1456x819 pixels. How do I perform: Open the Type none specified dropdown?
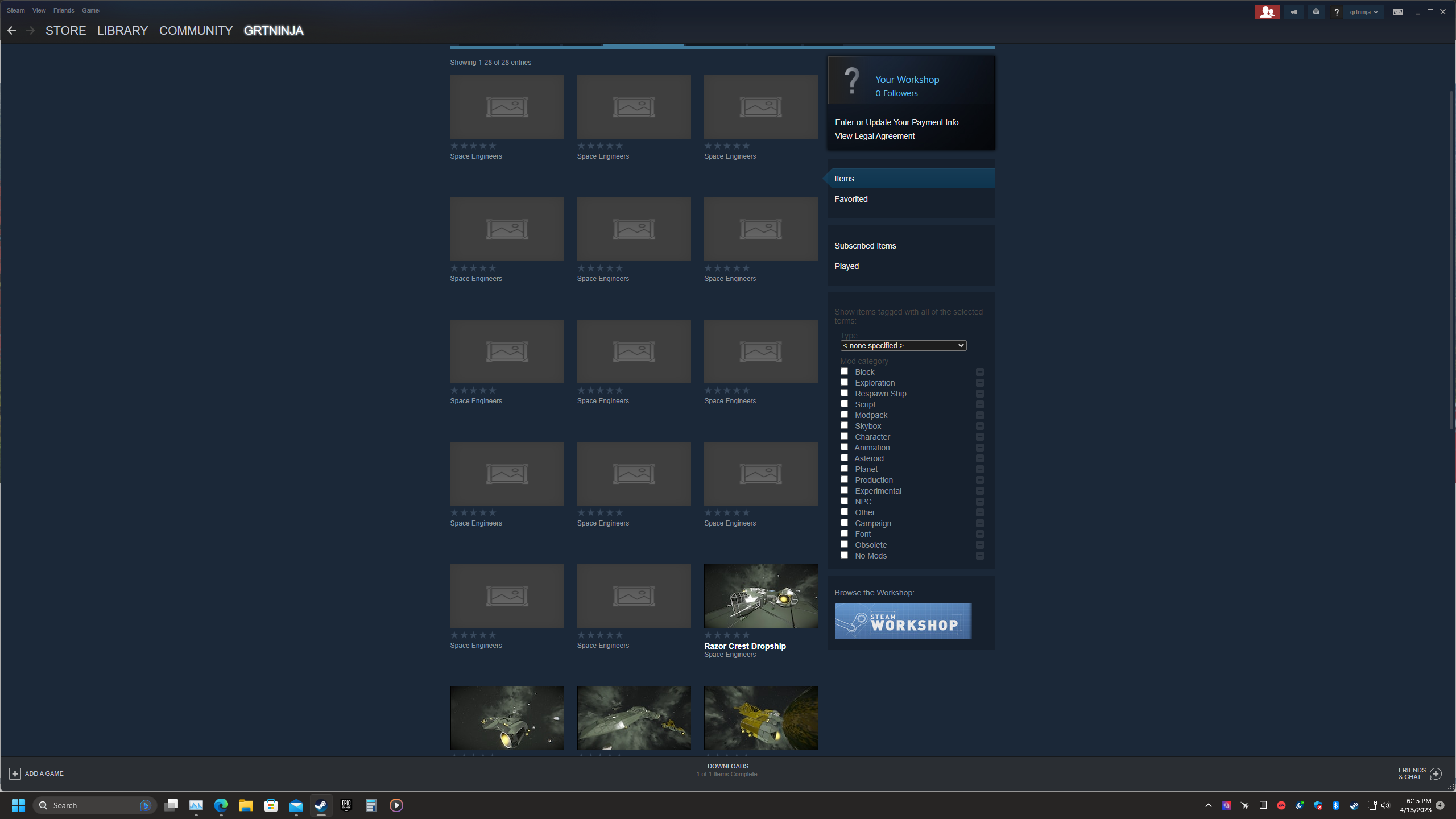click(x=903, y=345)
